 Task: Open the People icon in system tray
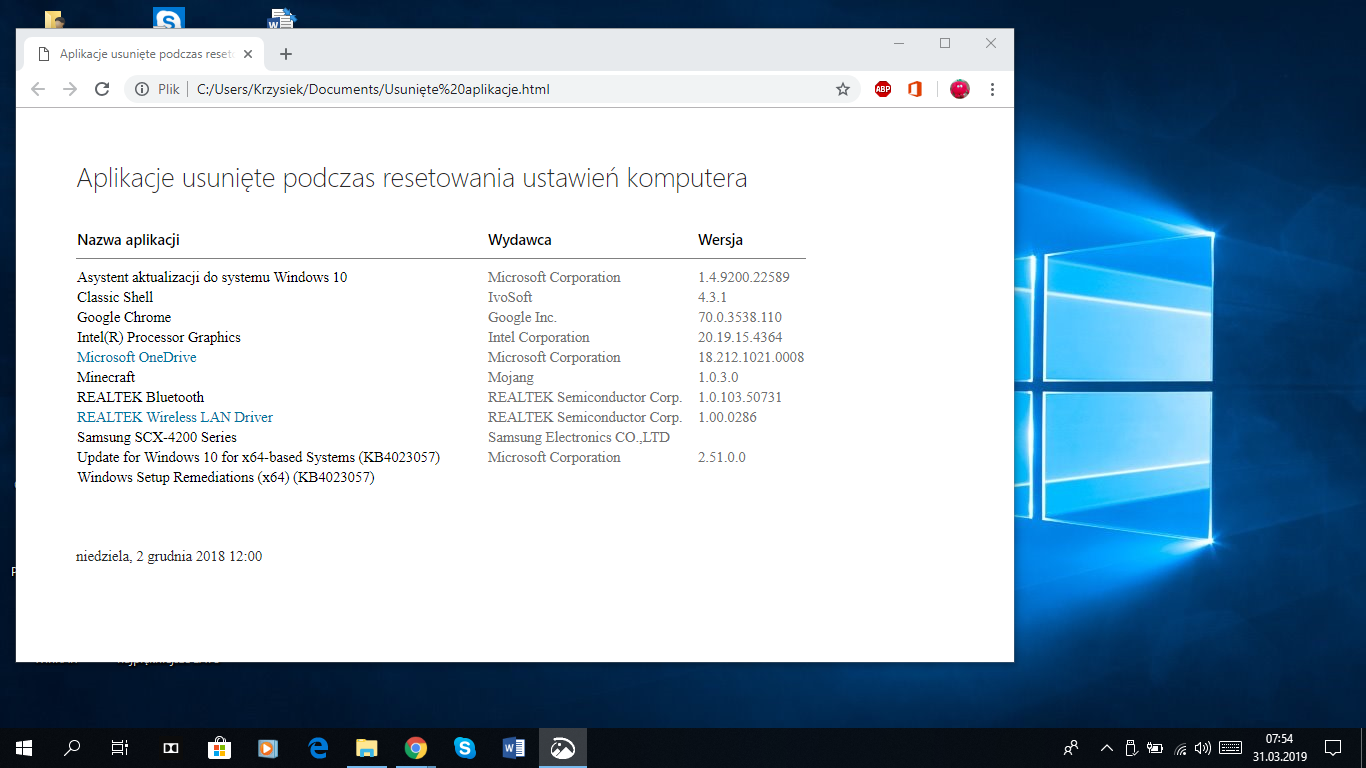pyautogui.click(x=1071, y=747)
